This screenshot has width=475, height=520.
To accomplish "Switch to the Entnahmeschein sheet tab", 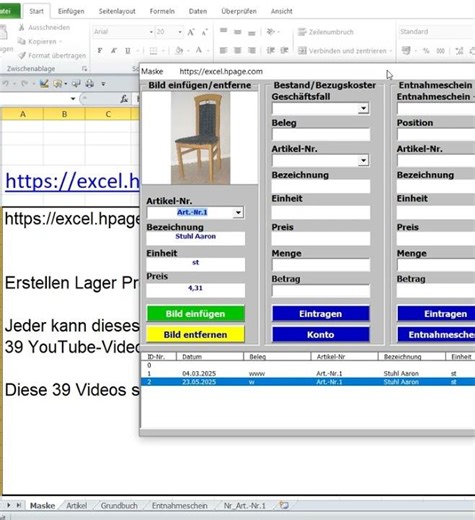I will [180, 506].
